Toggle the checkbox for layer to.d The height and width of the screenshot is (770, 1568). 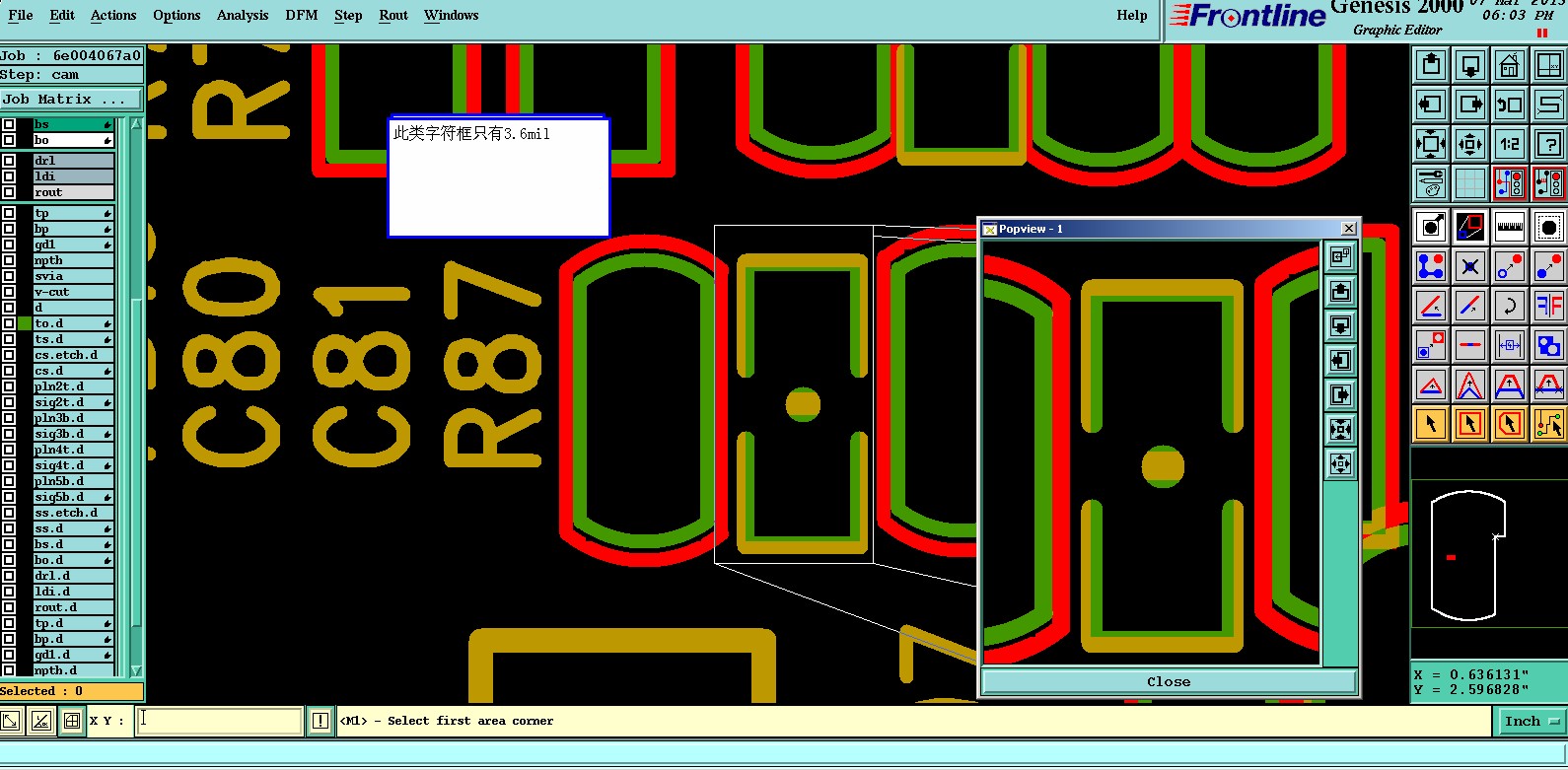(x=9, y=323)
